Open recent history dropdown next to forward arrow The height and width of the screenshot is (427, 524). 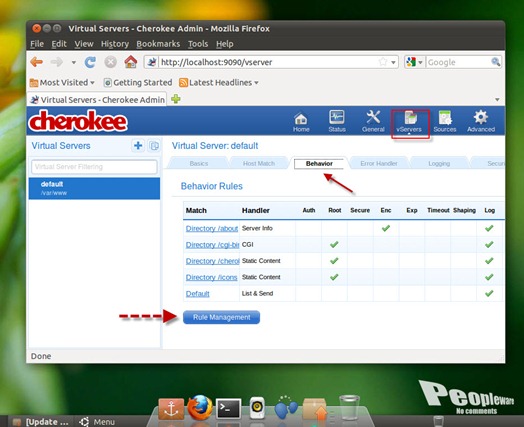point(74,62)
